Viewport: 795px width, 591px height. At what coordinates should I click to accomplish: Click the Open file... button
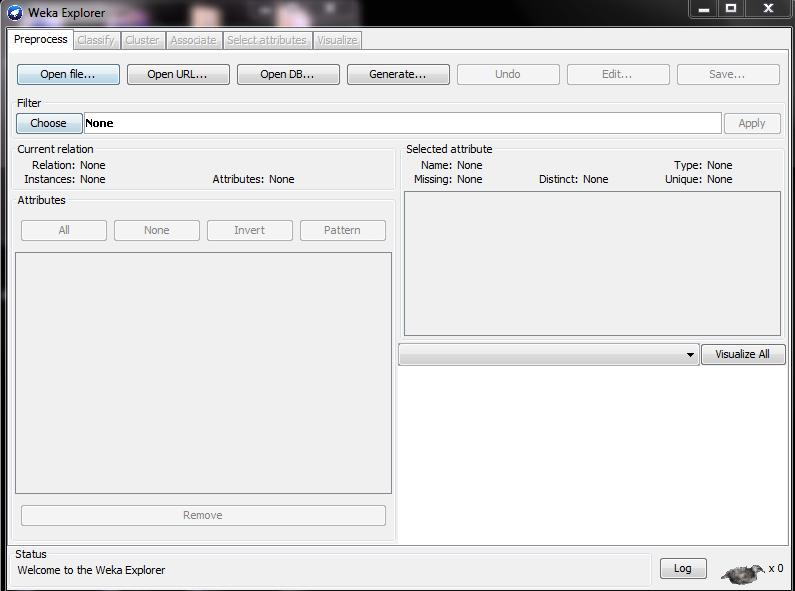tap(68, 74)
